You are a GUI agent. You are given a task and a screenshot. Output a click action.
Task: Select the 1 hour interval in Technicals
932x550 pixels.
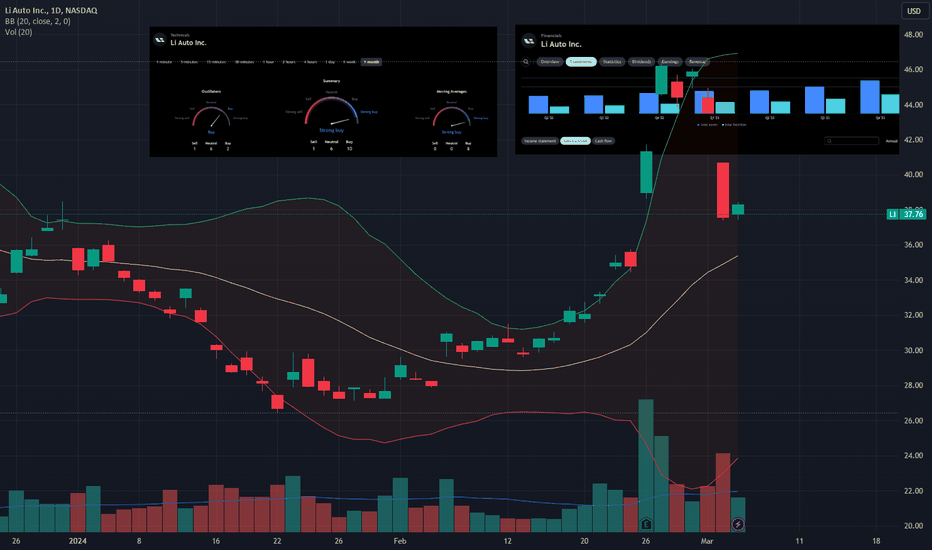(x=269, y=62)
